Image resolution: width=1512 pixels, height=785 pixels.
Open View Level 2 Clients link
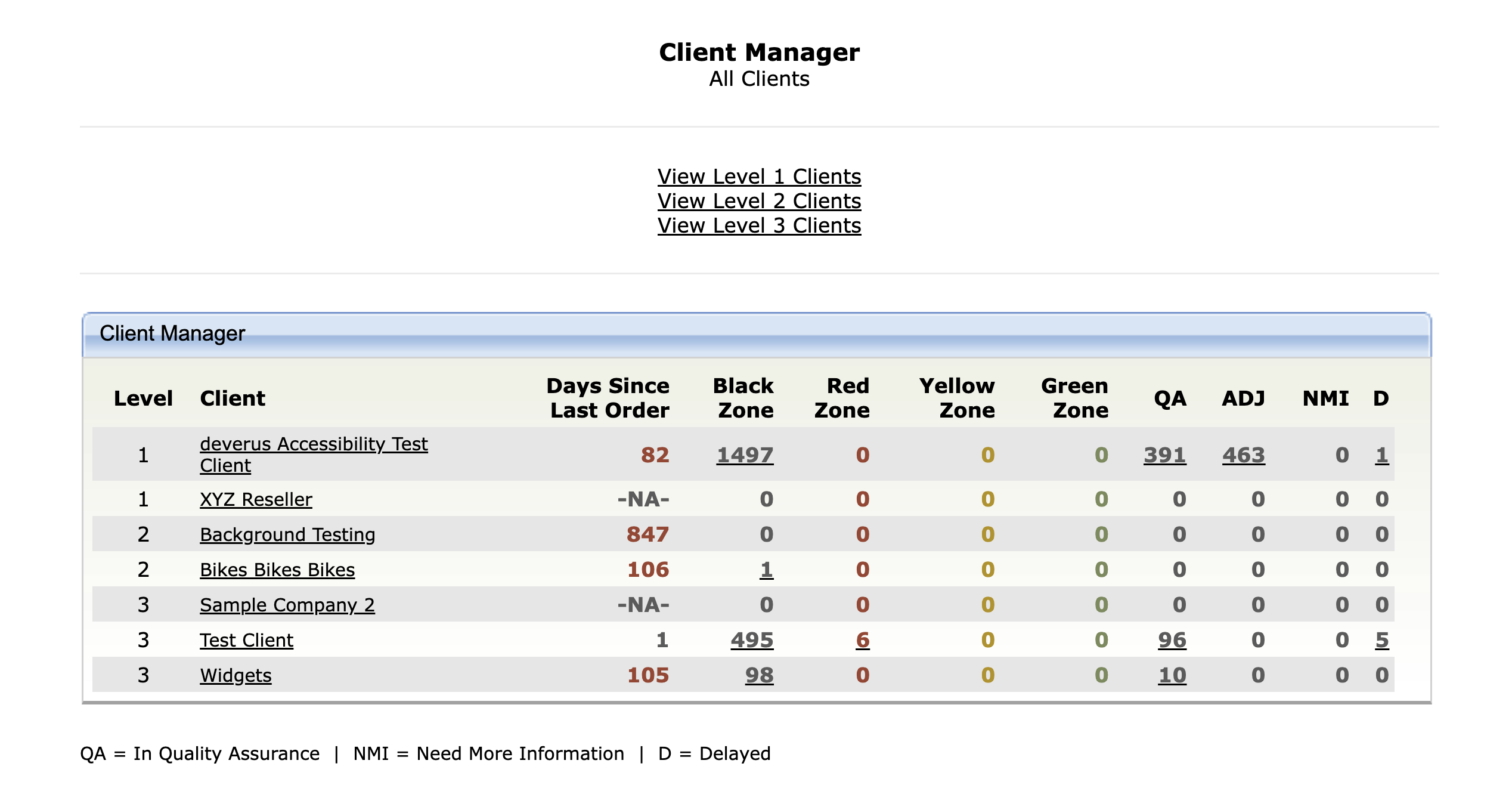[x=759, y=201]
